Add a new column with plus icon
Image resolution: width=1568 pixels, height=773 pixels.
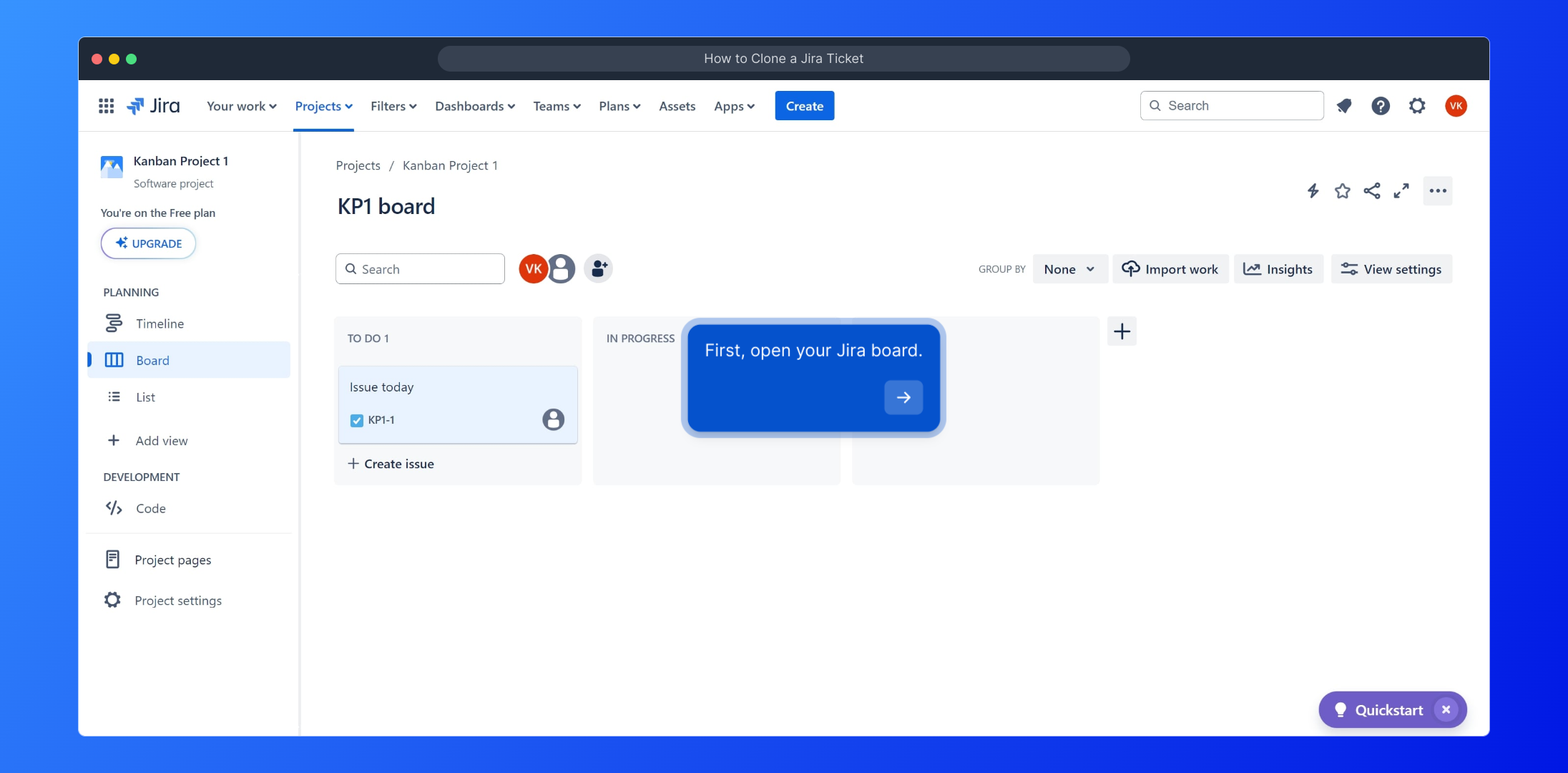point(1122,331)
